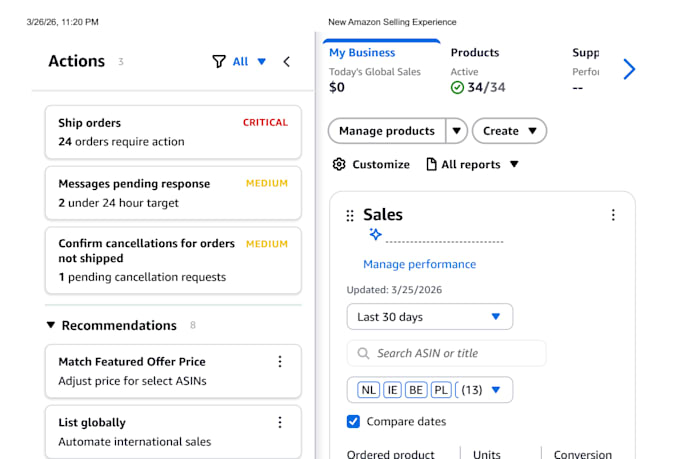The image size is (680, 459).
Task: Collapse the Actions panel with the left chevron
Action: (x=287, y=62)
